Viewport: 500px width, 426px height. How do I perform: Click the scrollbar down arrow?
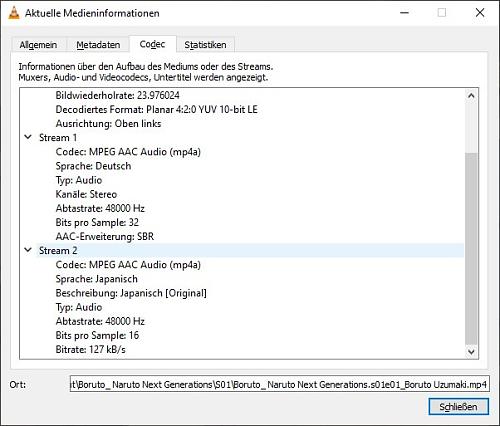point(471,352)
